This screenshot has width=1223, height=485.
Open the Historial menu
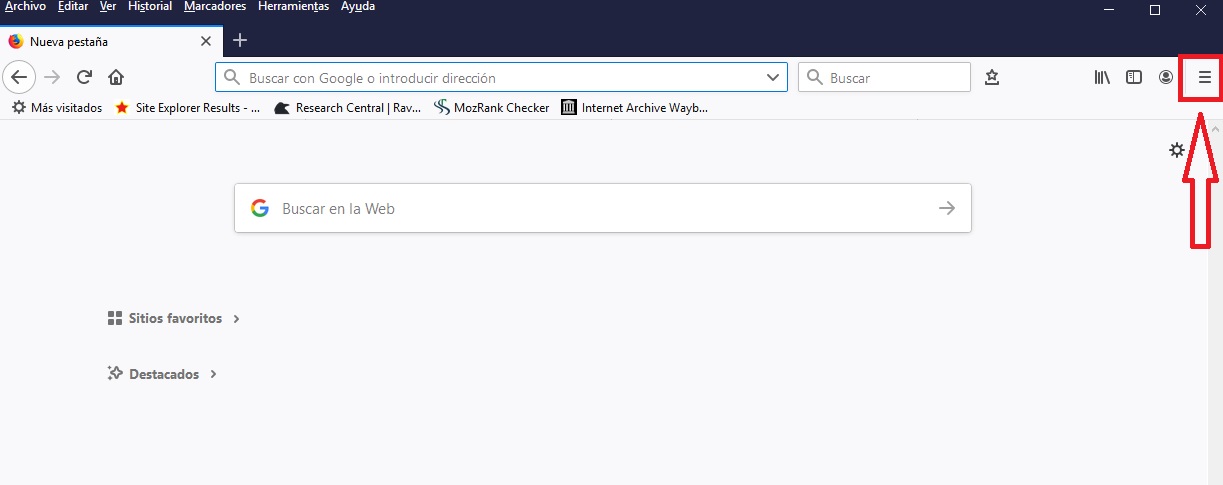pos(150,7)
